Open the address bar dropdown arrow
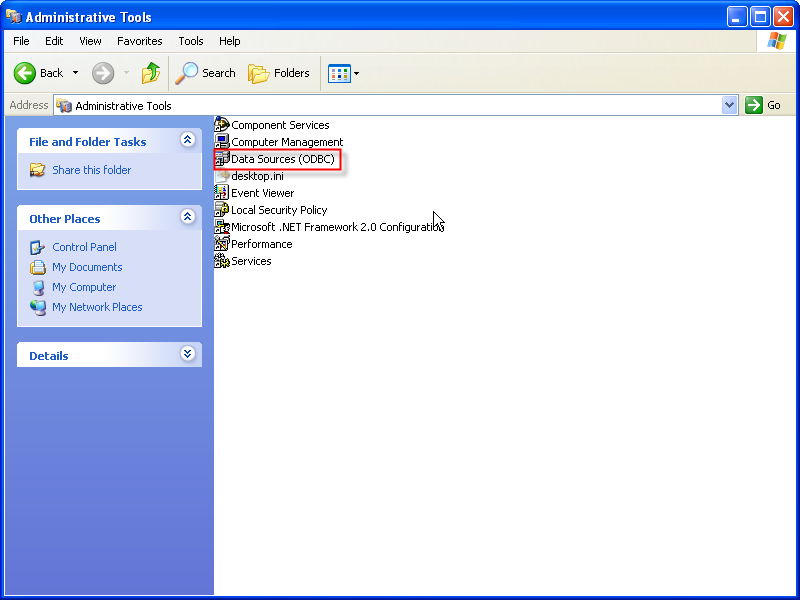800x600 pixels. [729, 105]
